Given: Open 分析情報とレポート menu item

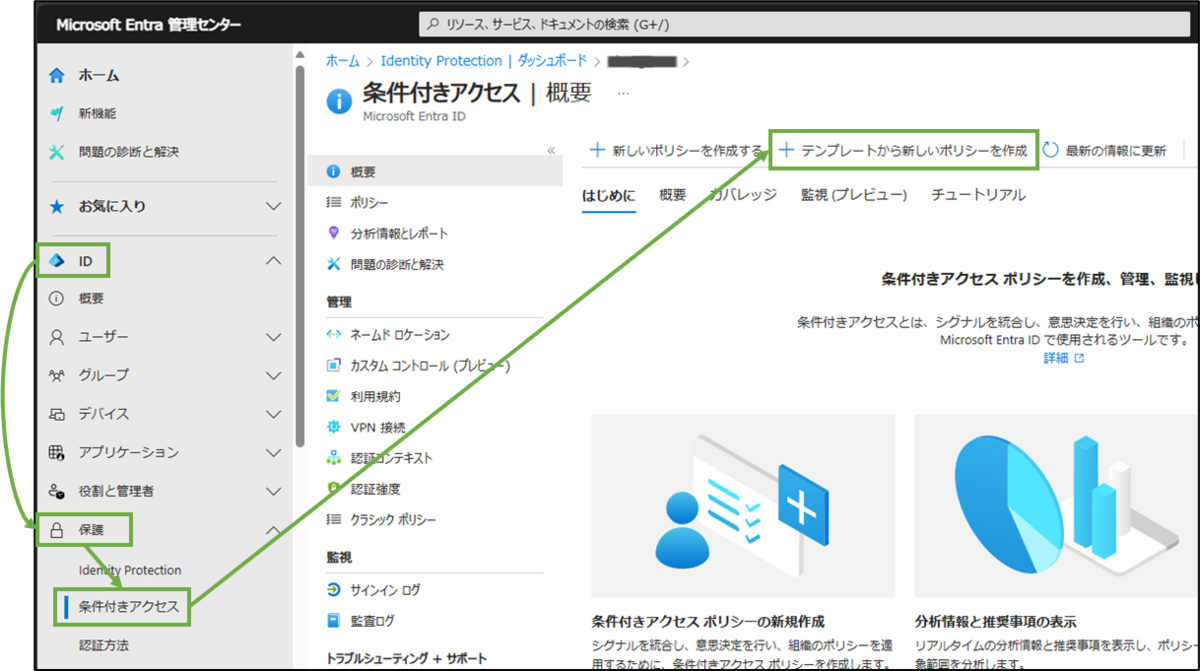Looking at the screenshot, I should [x=399, y=233].
